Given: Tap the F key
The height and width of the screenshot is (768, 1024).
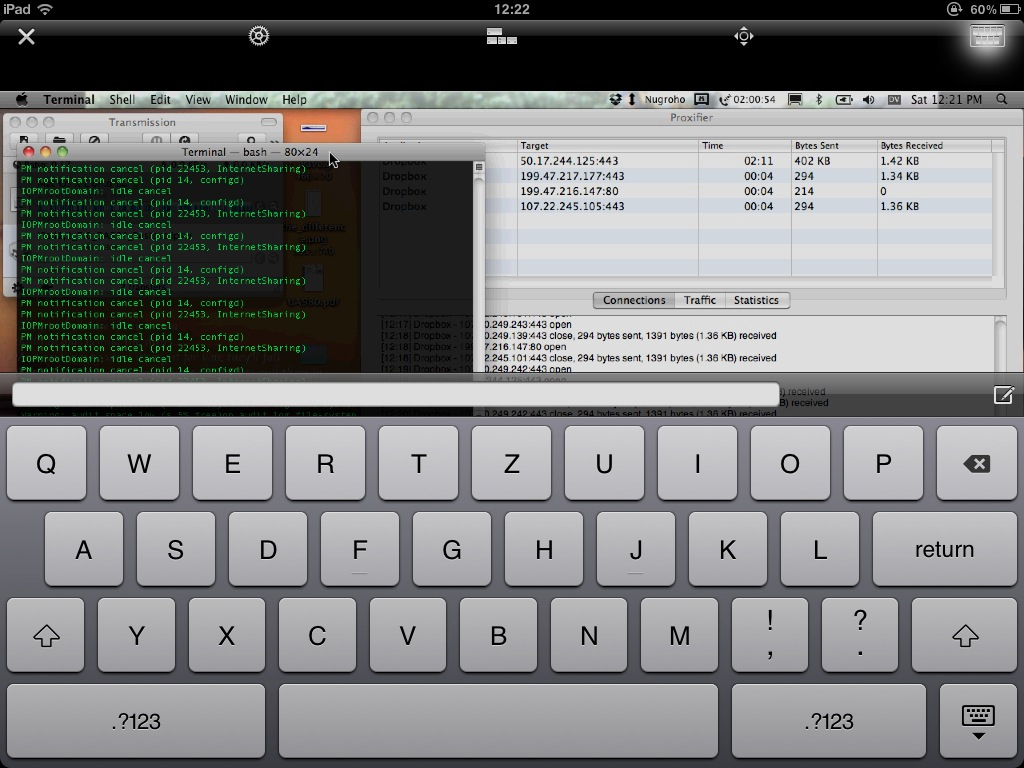Looking at the screenshot, I should [x=360, y=549].
